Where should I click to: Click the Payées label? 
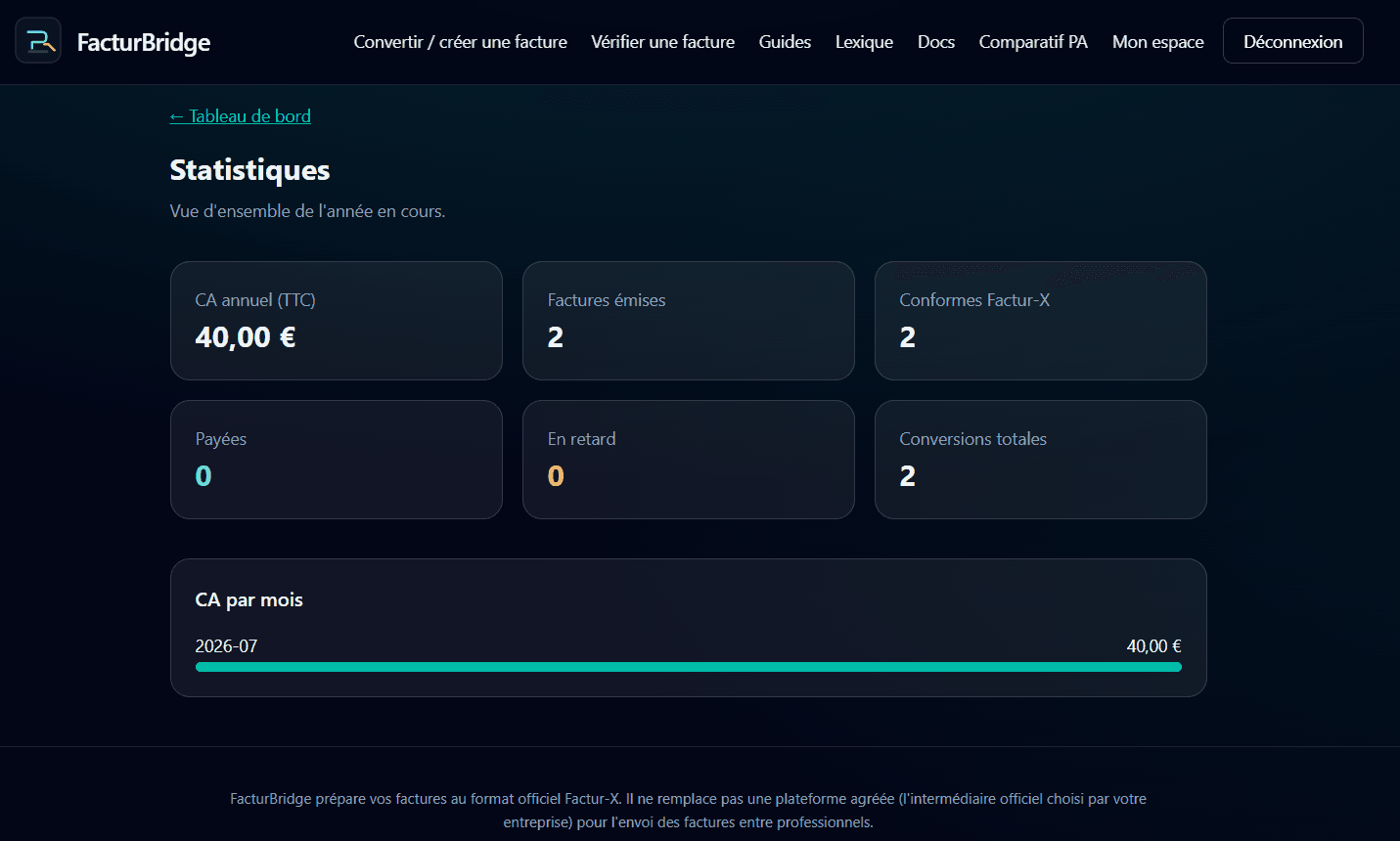coord(221,439)
